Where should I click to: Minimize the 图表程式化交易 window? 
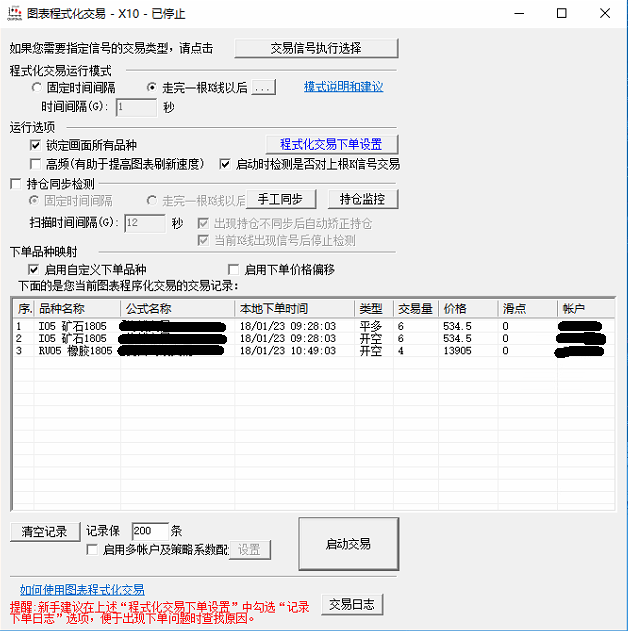[519, 14]
